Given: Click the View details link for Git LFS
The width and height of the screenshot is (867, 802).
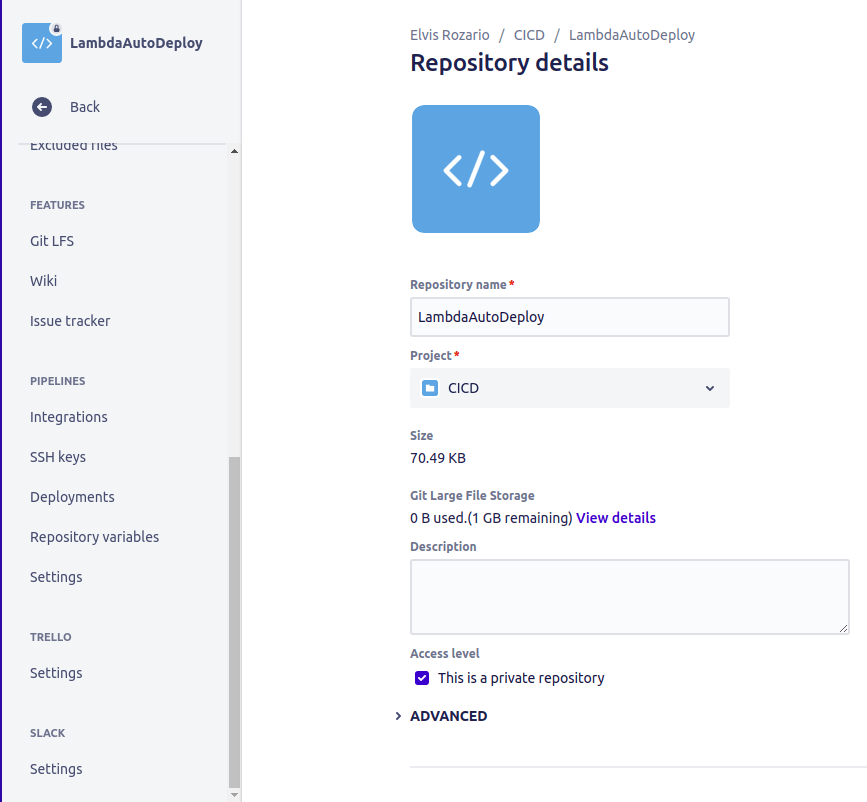Looking at the screenshot, I should [615, 518].
